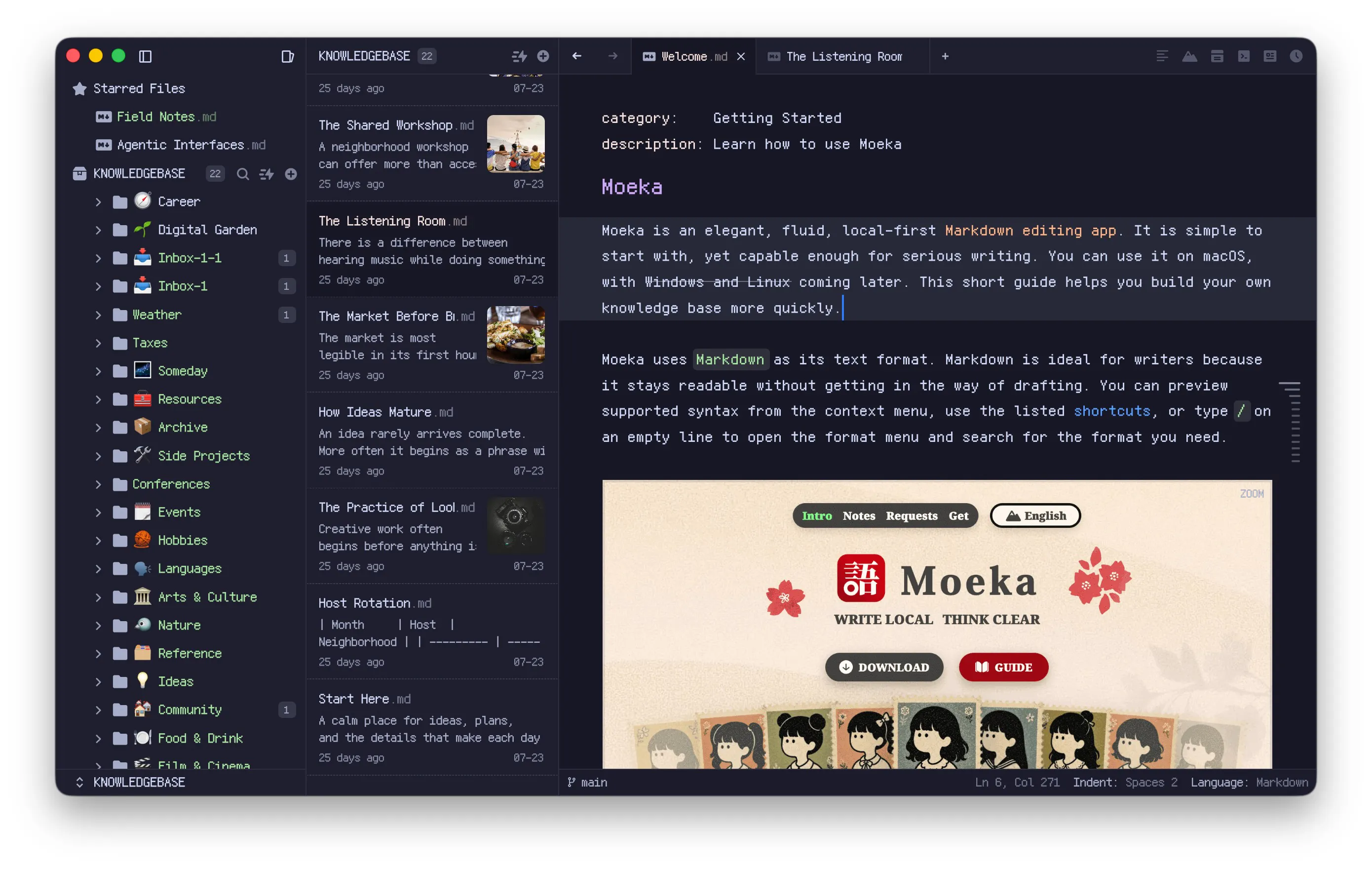This screenshot has width=1372, height=869.
Task: Add a new item from the sidebar plus icon
Action: tap(291, 173)
